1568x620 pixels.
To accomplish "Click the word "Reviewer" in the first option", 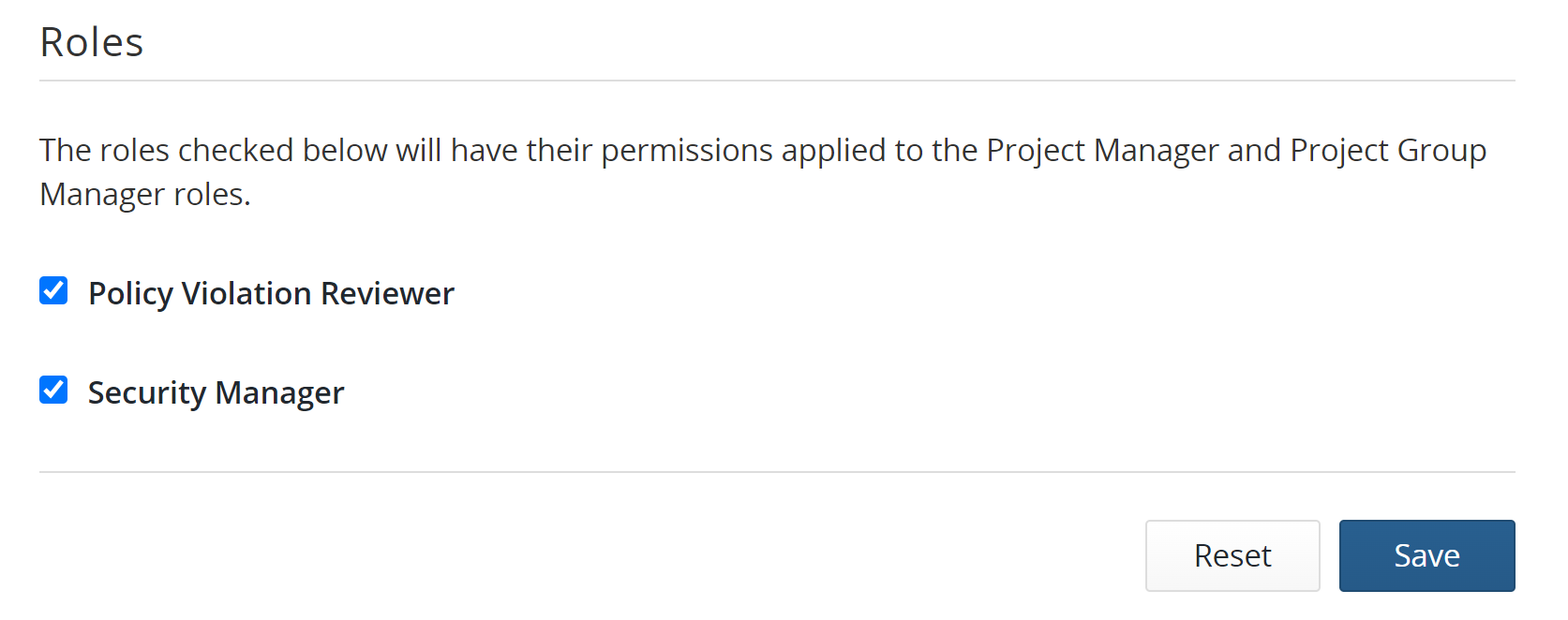I will point(387,294).
